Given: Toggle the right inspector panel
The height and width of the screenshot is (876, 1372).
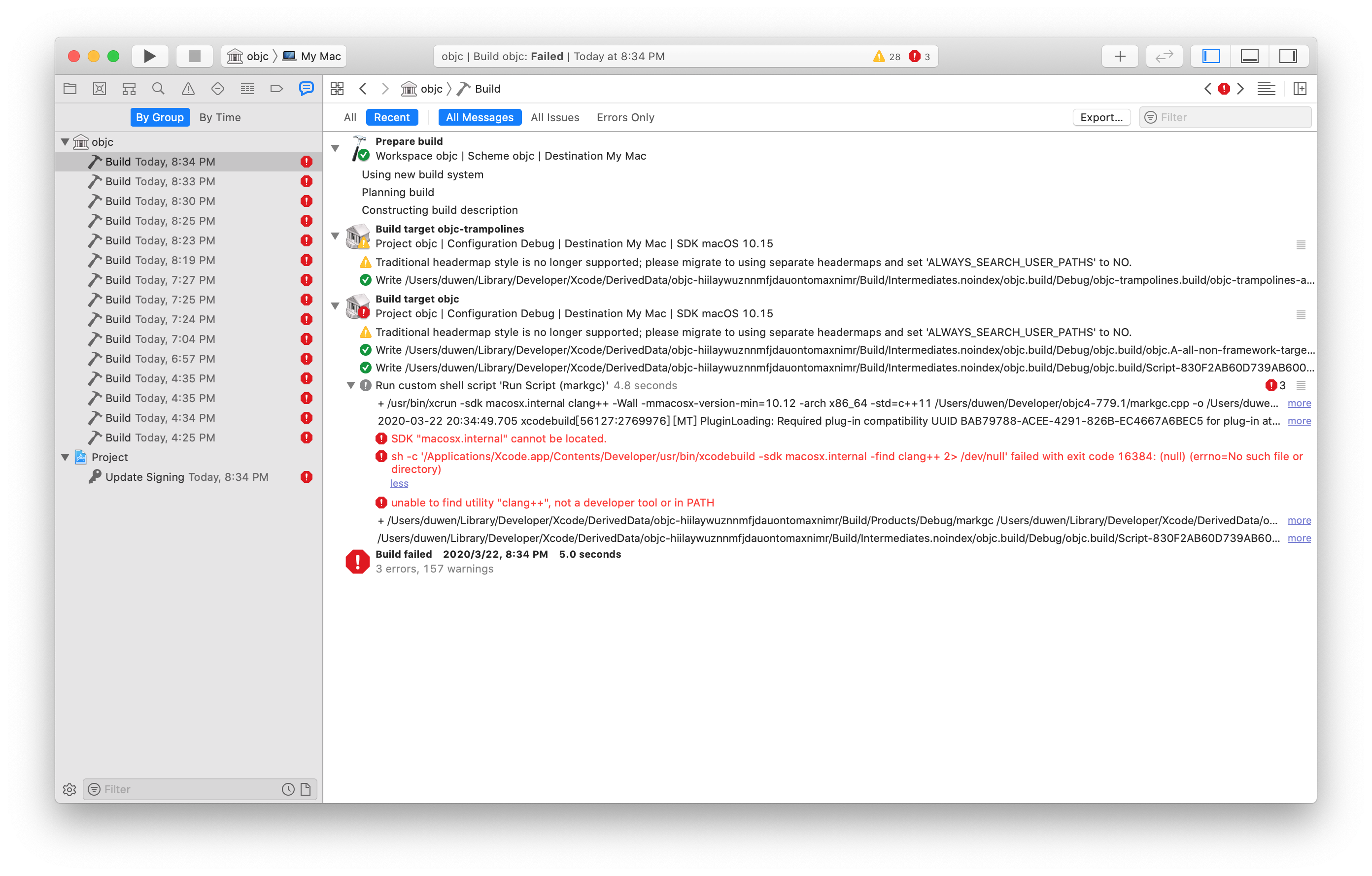Looking at the screenshot, I should 1288,56.
